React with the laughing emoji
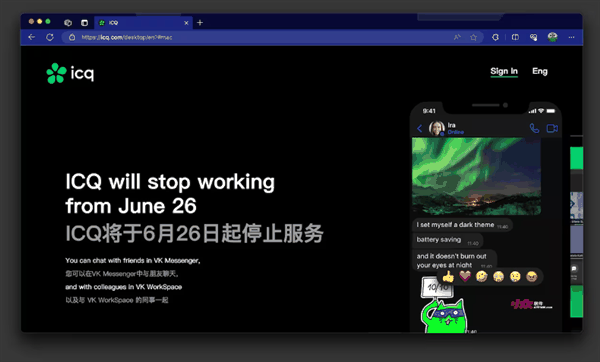The image size is (600, 362). pos(481,276)
